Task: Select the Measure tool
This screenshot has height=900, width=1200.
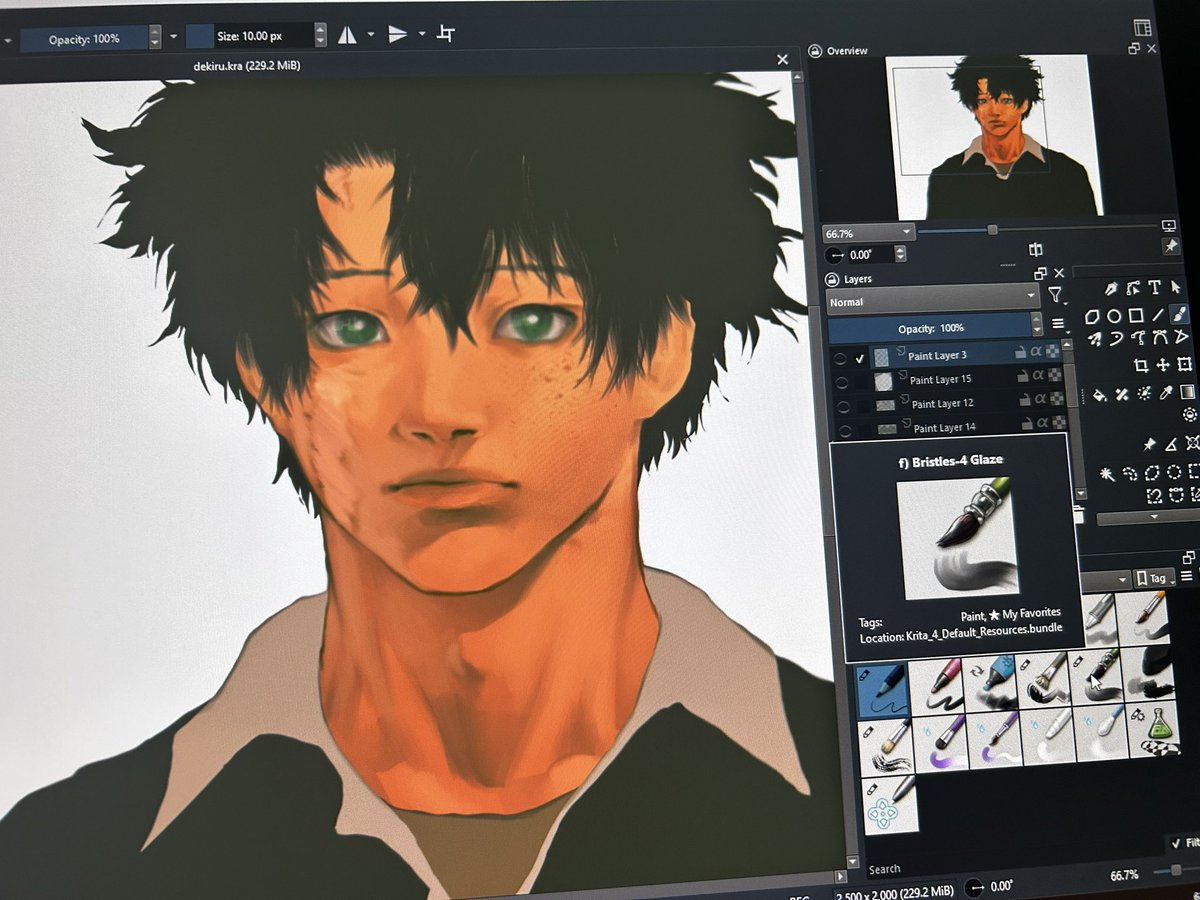Action: (1171, 444)
